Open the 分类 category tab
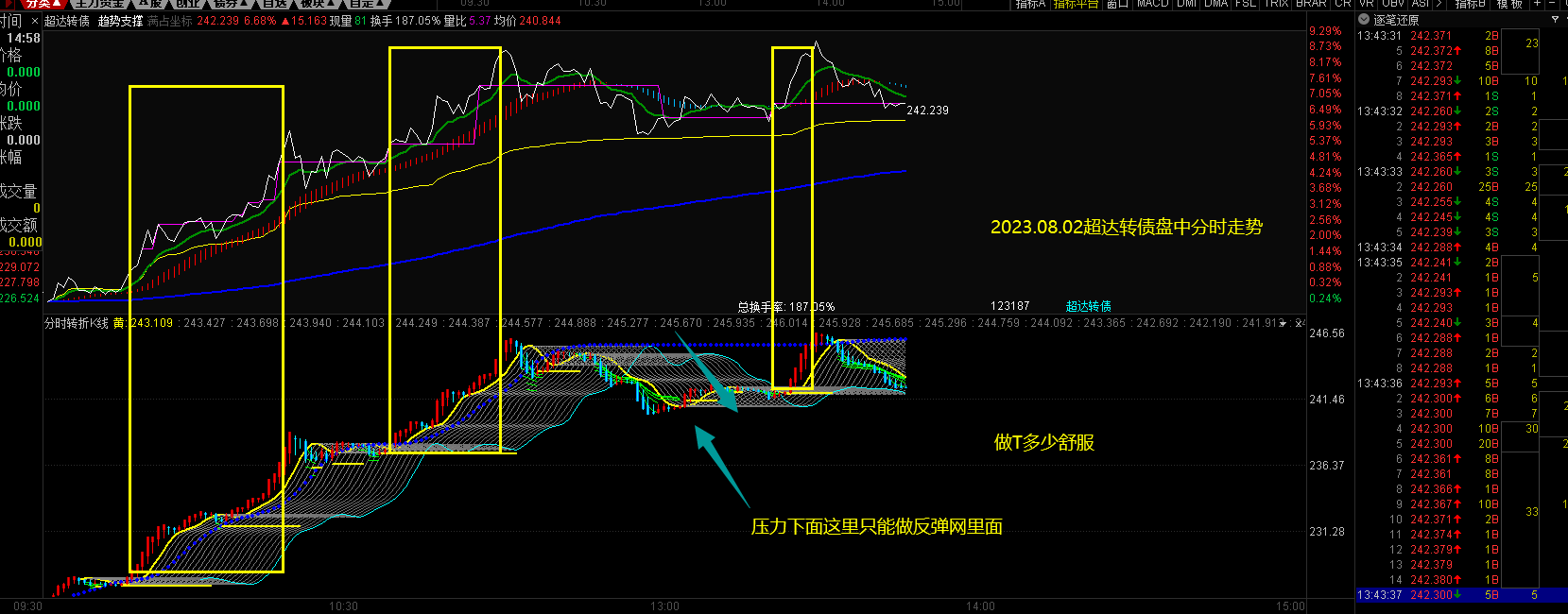 [43, 4]
